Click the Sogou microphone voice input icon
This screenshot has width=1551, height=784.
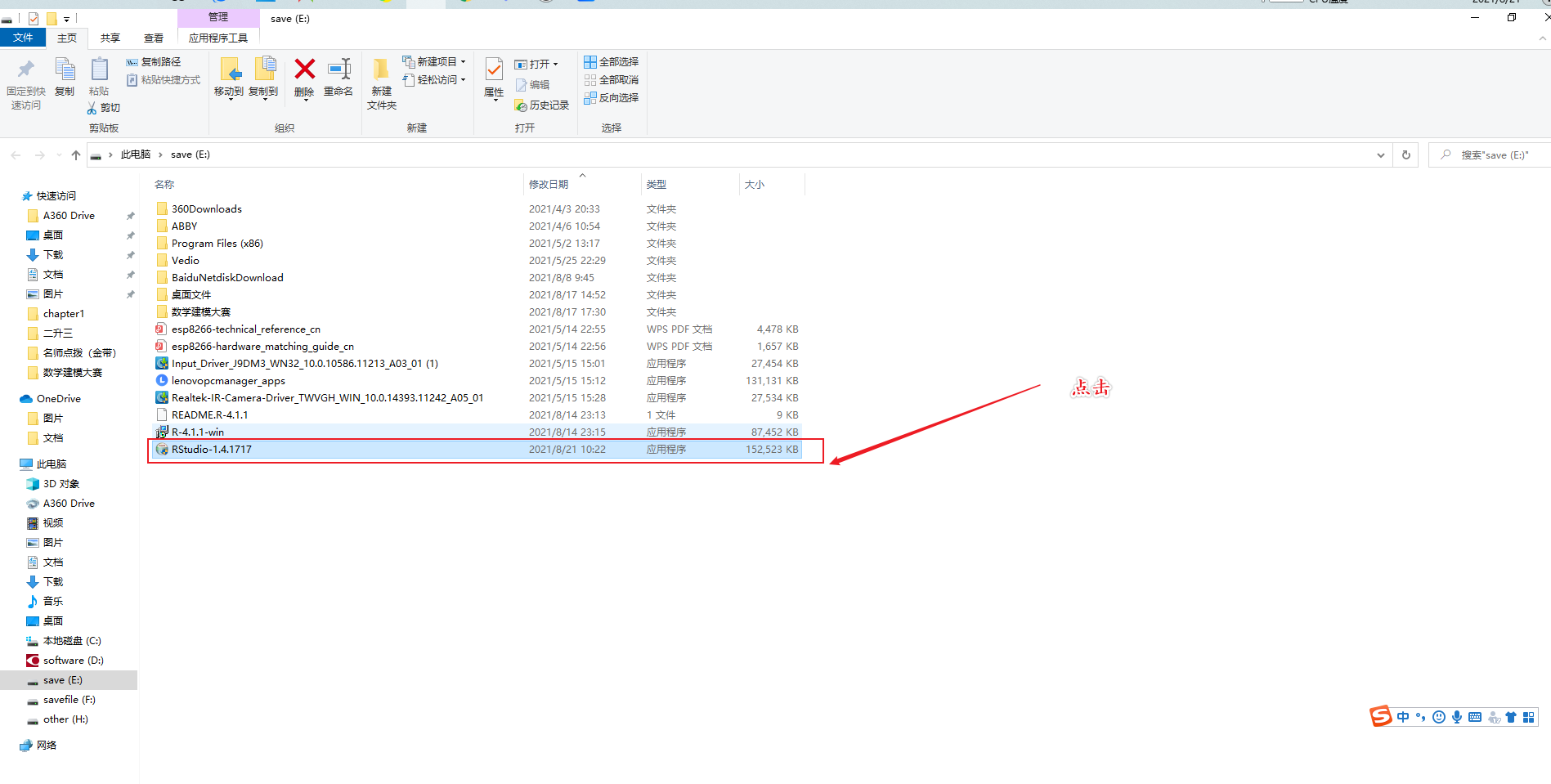point(1457,717)
